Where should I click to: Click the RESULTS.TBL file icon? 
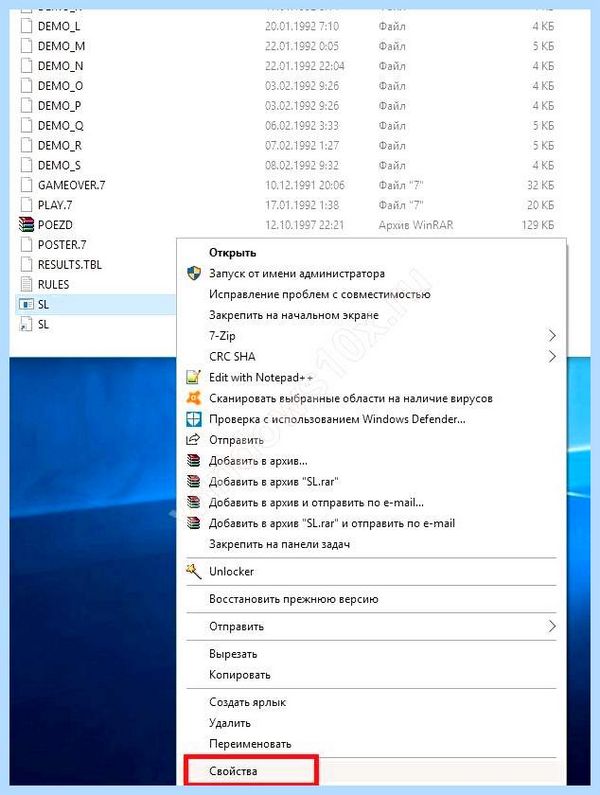coord(26,265)
